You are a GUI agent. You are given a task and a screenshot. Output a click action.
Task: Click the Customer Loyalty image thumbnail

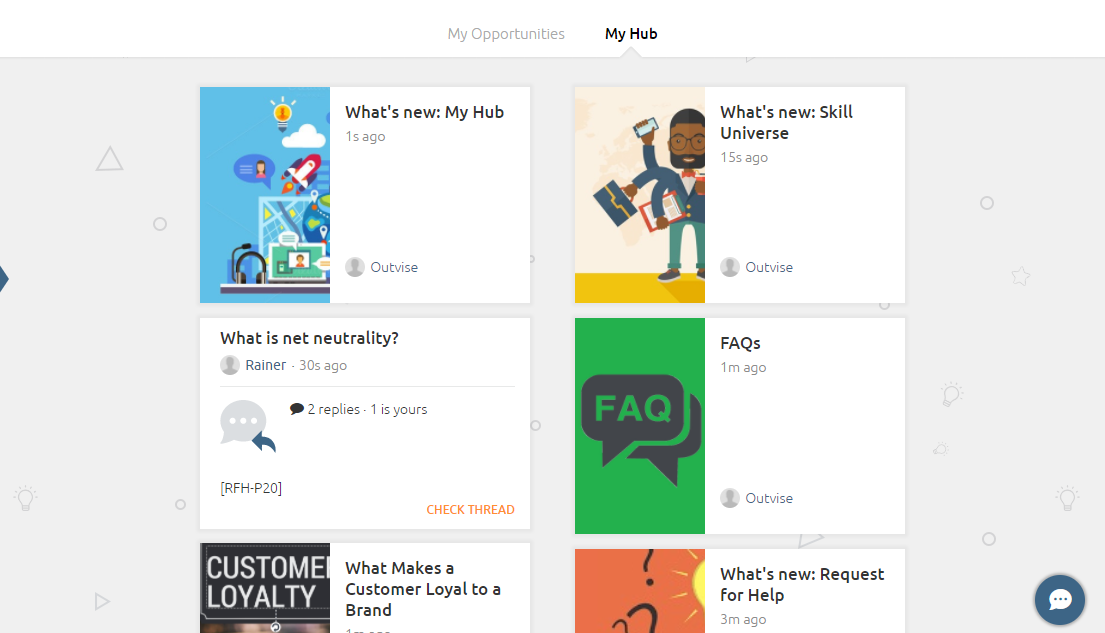point(265,590)
